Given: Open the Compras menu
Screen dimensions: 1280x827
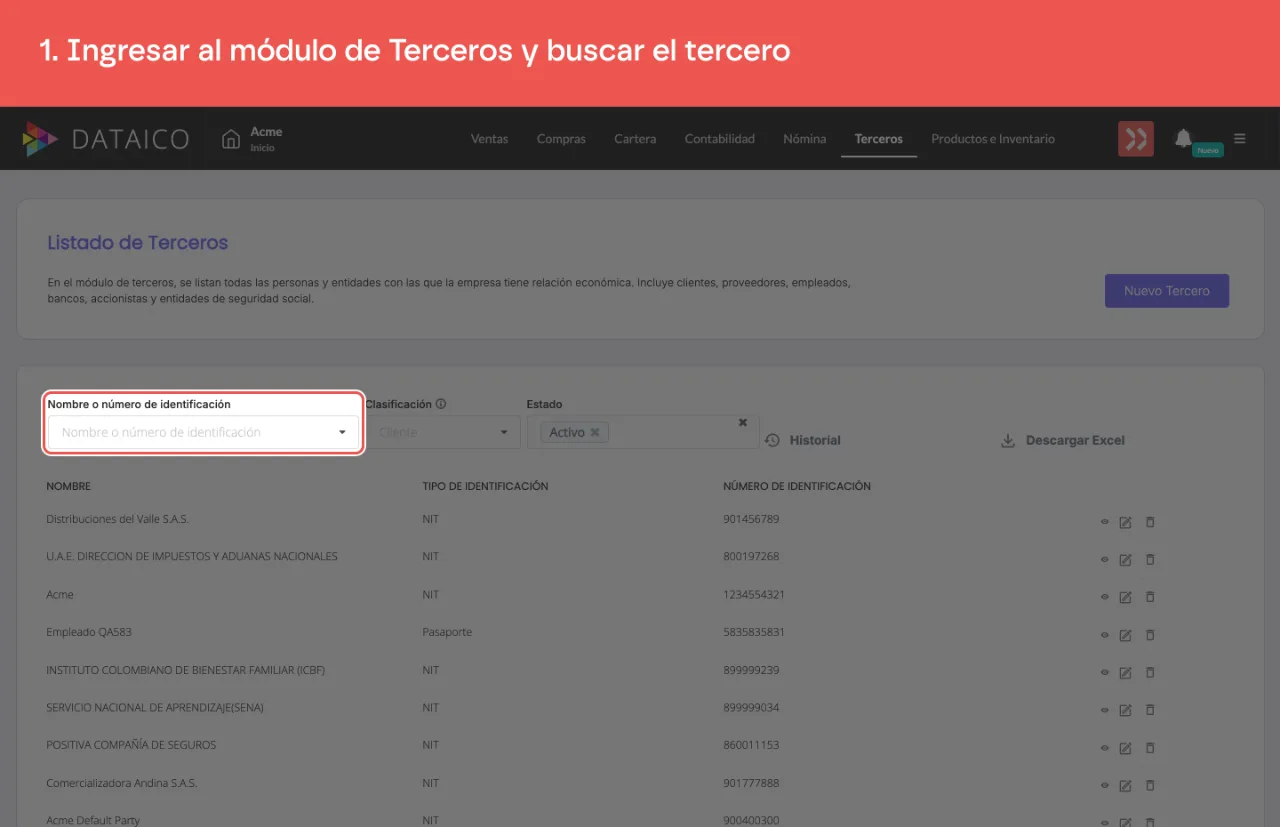Looking at the screenshot, I should click(561, 139).
